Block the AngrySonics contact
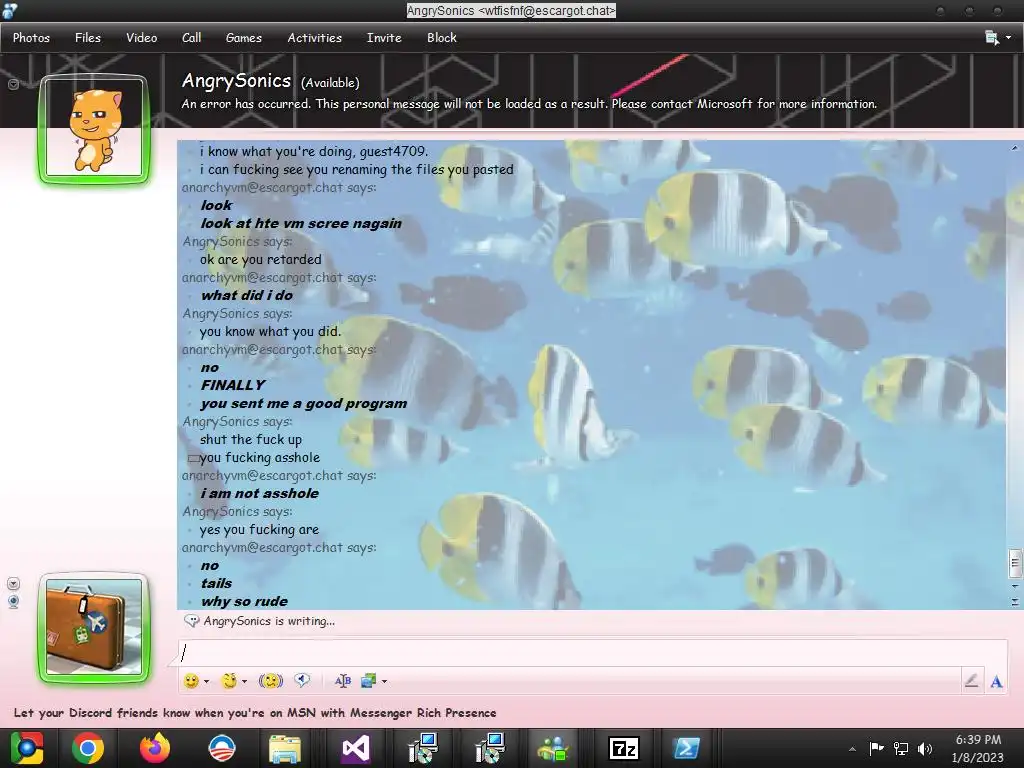 [x=441, y=38]
